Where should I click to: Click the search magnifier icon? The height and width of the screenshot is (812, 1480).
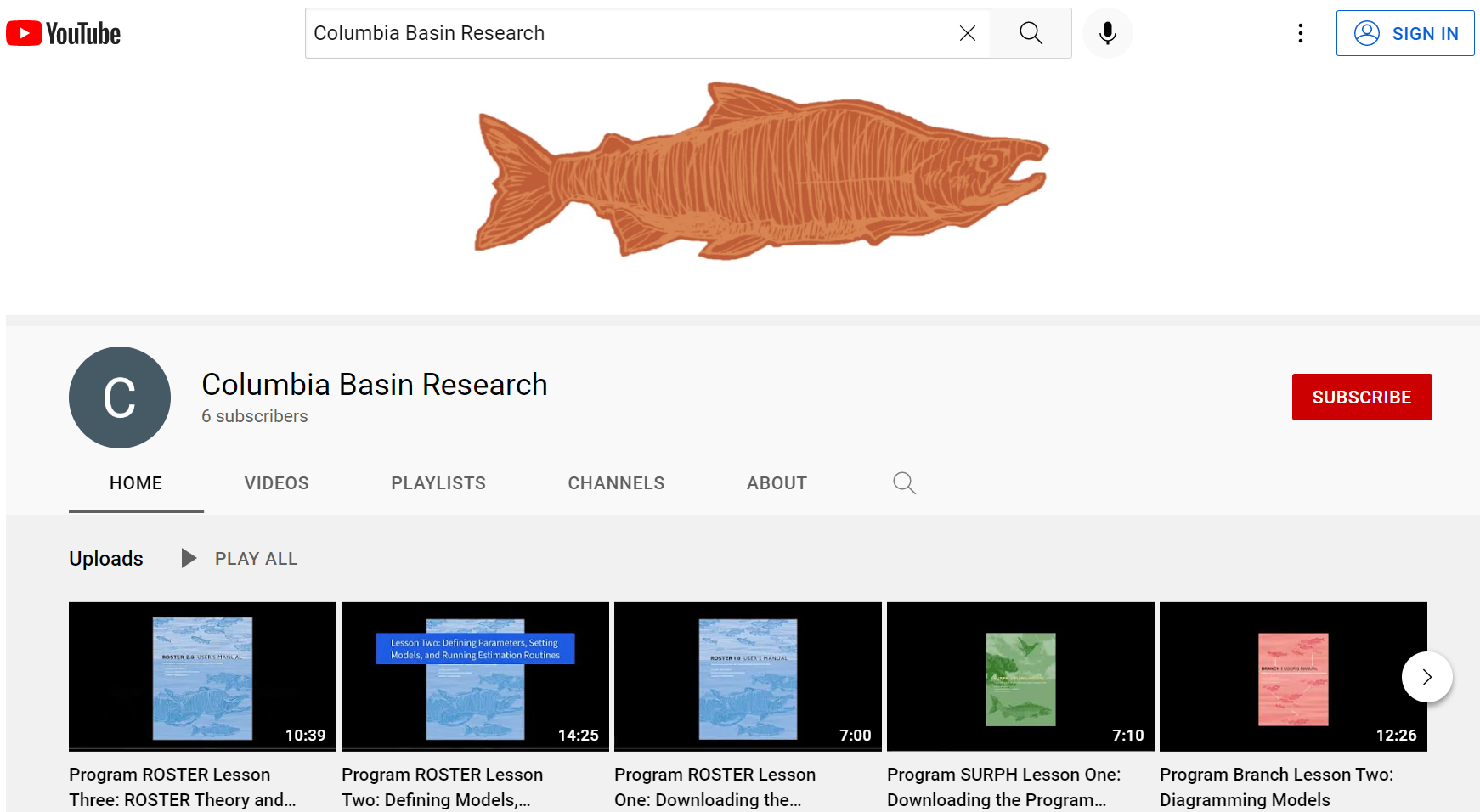[x=1031, y=32]
